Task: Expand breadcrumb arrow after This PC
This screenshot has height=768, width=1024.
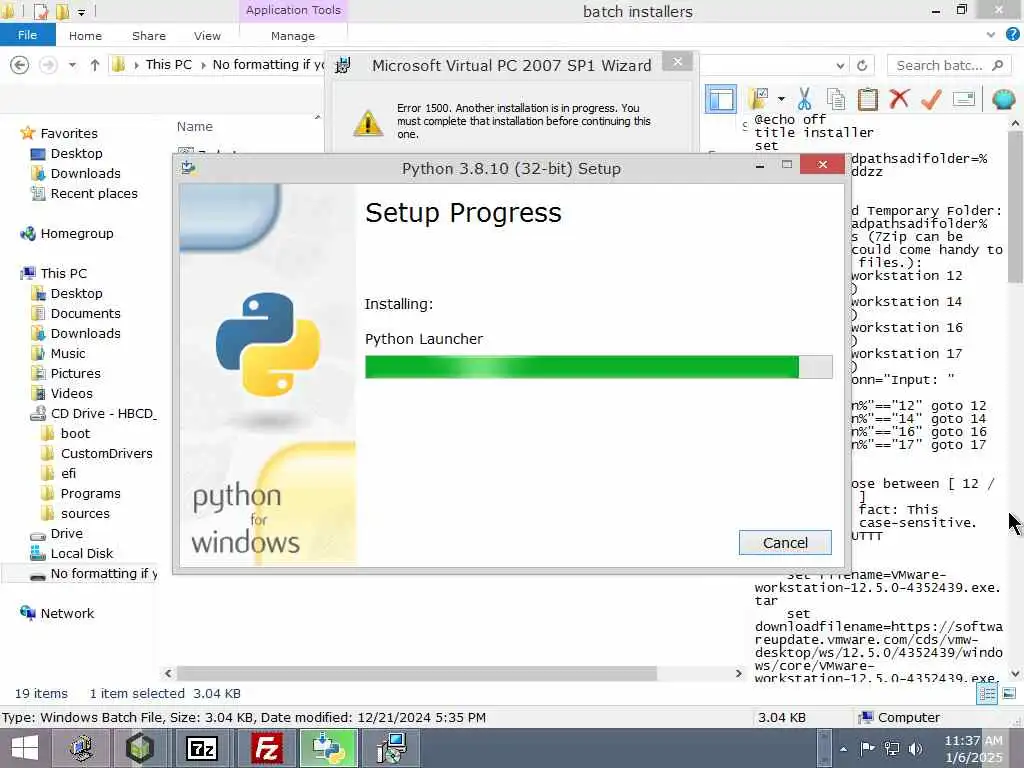Action: (x=203, y=65)
